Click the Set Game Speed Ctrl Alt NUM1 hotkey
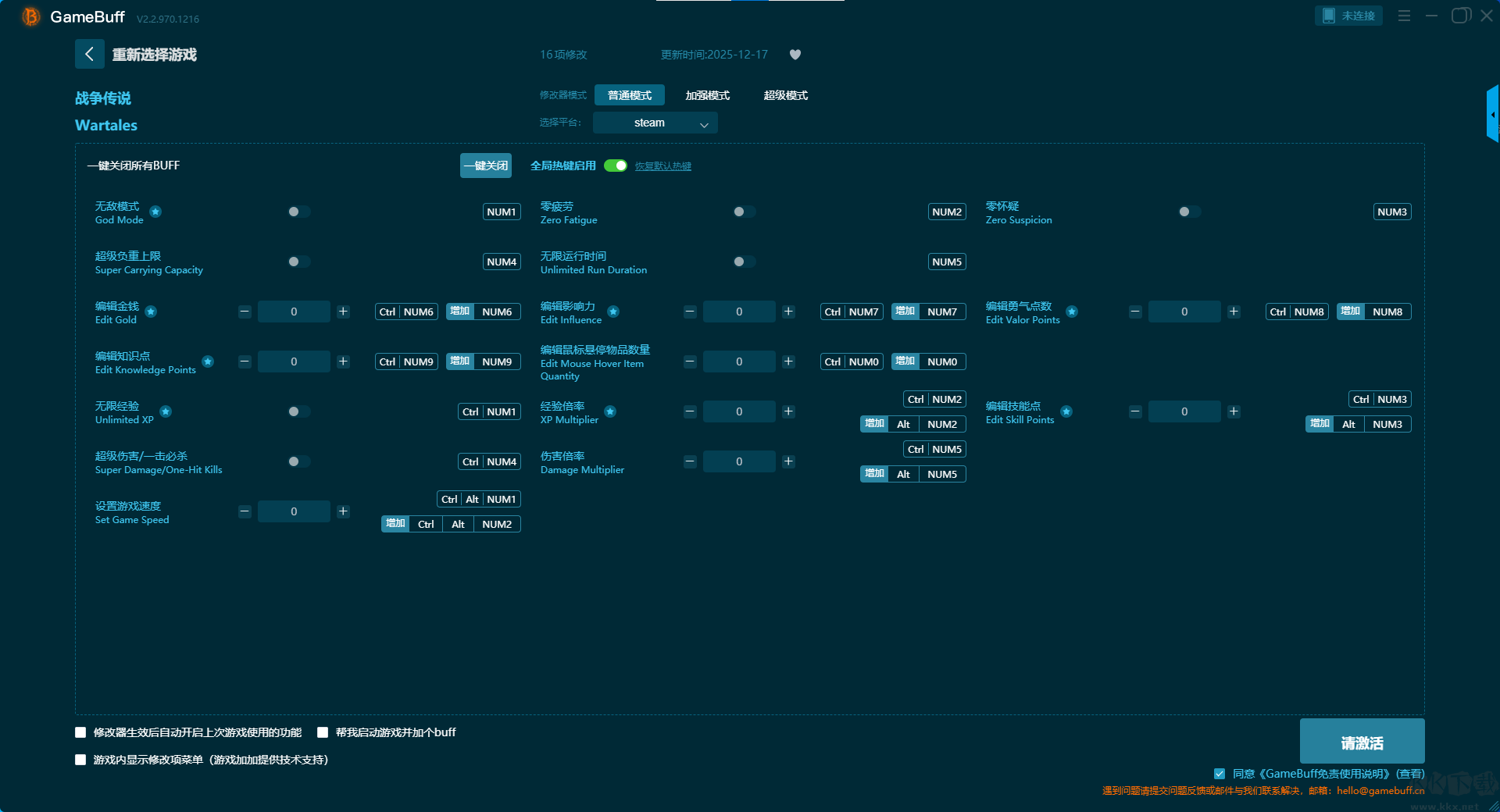 479,499
